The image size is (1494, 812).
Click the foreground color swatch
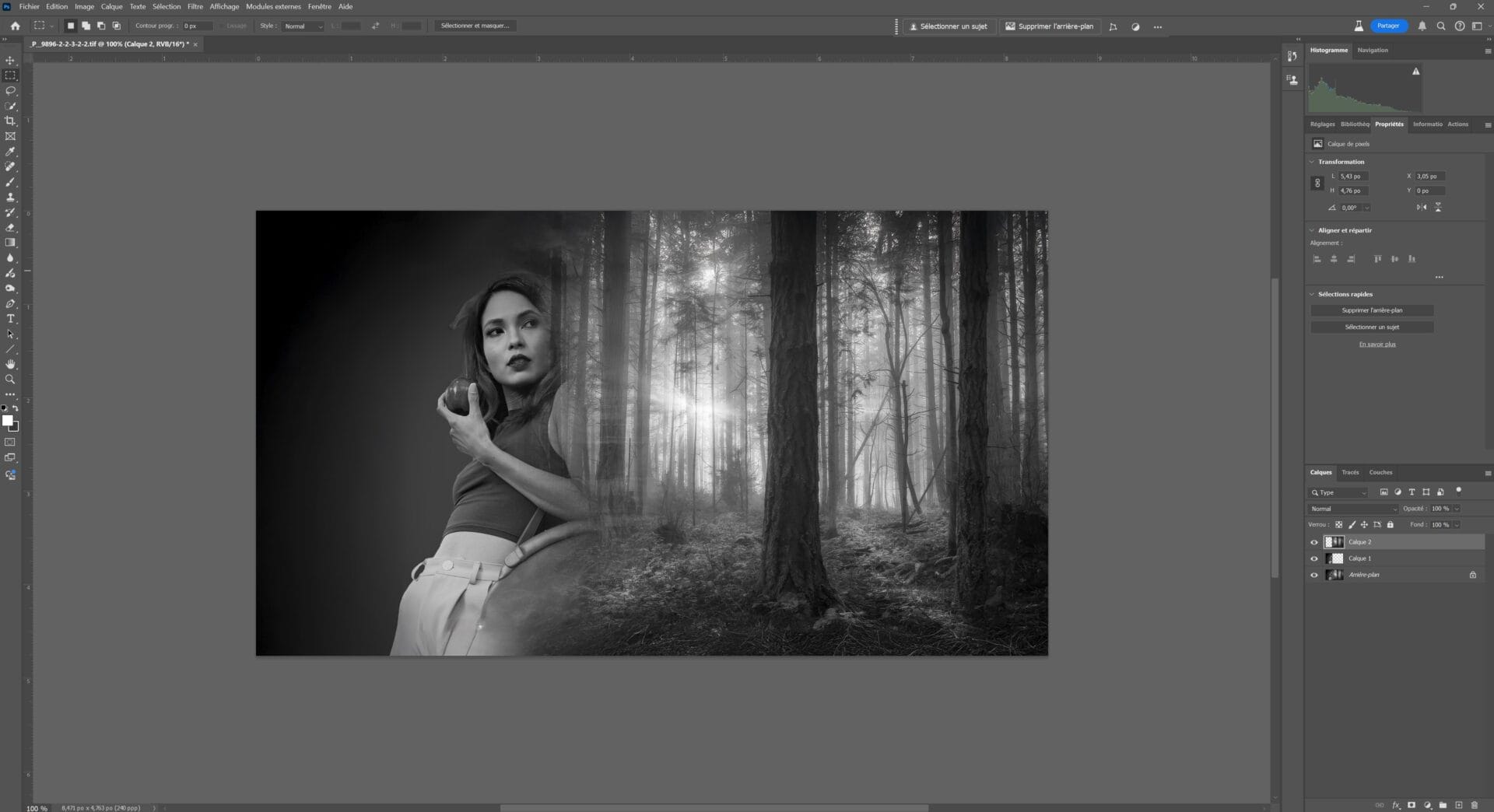click(x=7, y=421)
